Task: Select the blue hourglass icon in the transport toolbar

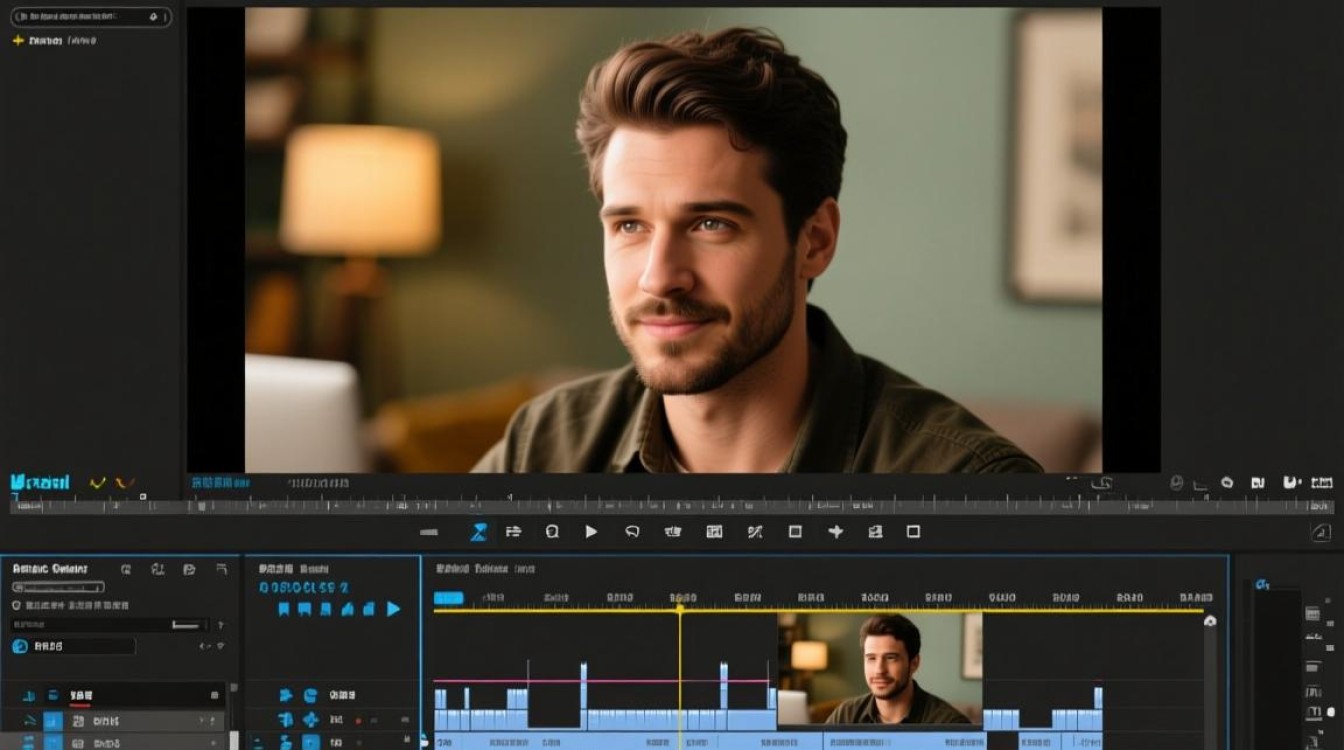Action: point(479,532)
